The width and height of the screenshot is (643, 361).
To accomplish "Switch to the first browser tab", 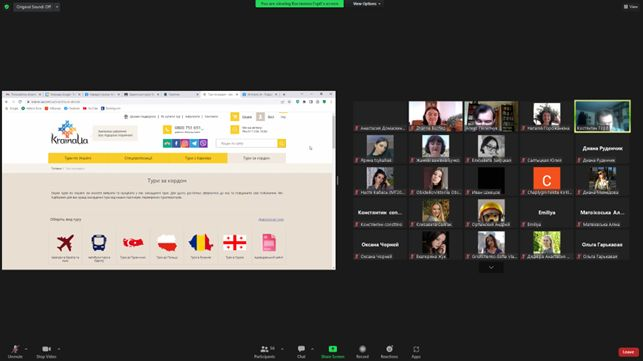I will (x=23, y=94).
